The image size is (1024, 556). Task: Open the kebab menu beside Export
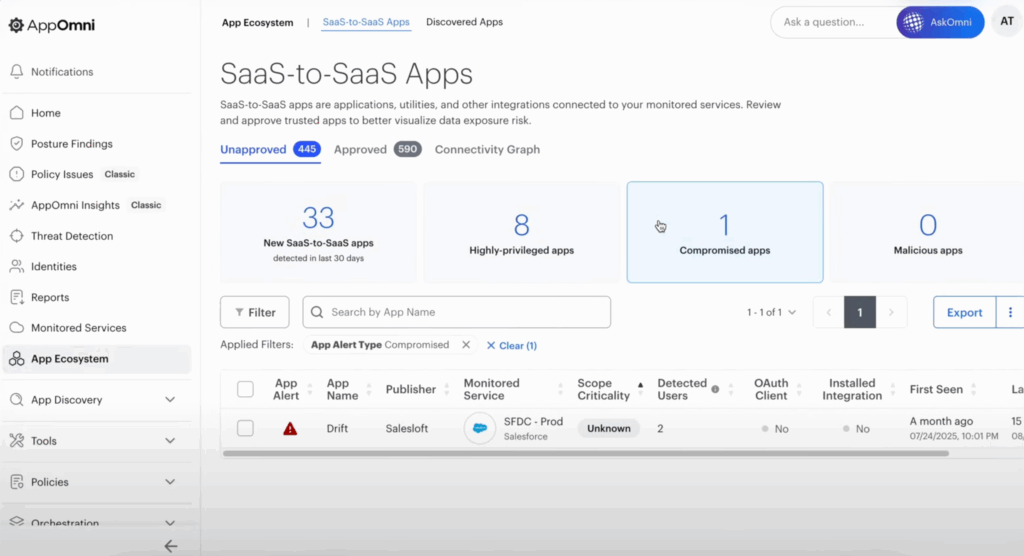[1010, 312]
